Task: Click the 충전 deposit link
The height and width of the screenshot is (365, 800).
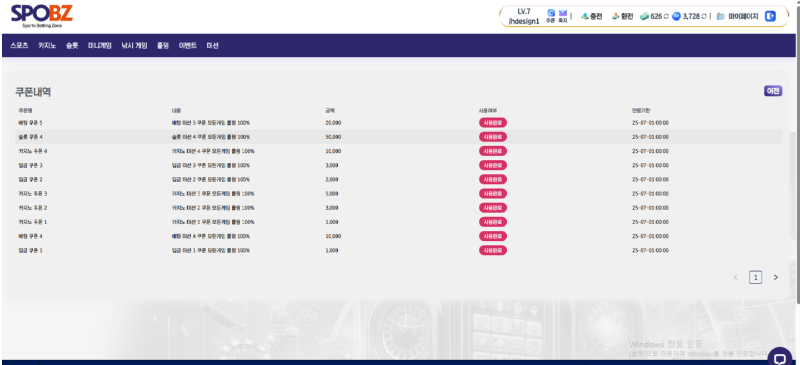Action: 592,16
